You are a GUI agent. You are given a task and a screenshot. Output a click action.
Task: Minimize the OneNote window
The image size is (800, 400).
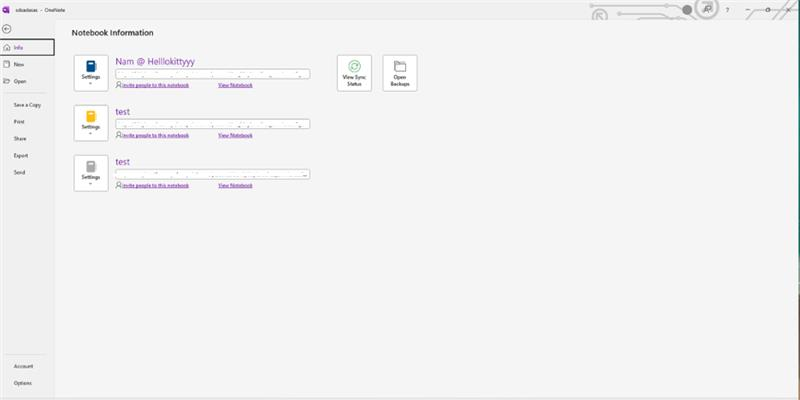(x=748, y=10)
